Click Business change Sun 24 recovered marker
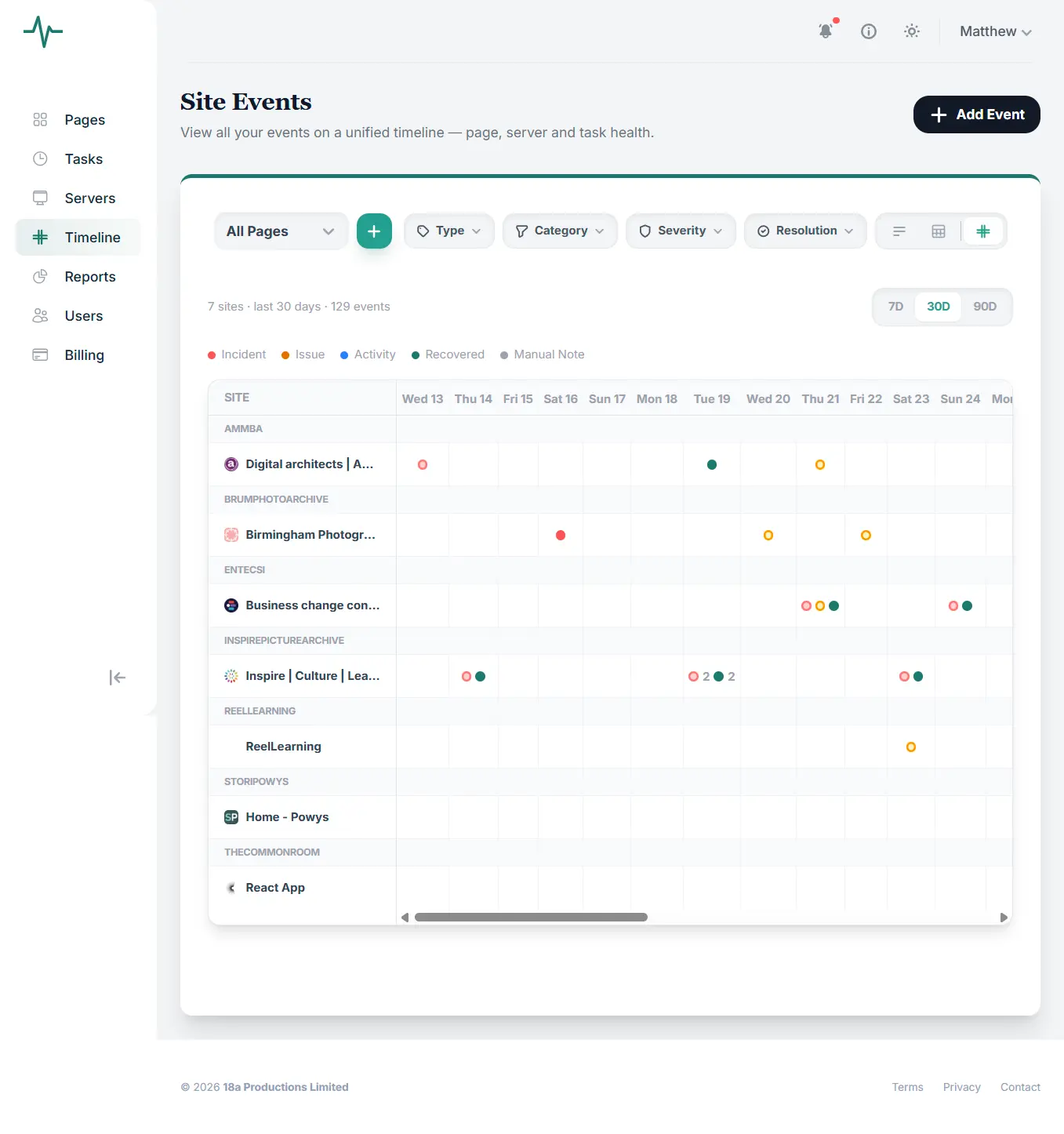 click(x=968, y=606)
